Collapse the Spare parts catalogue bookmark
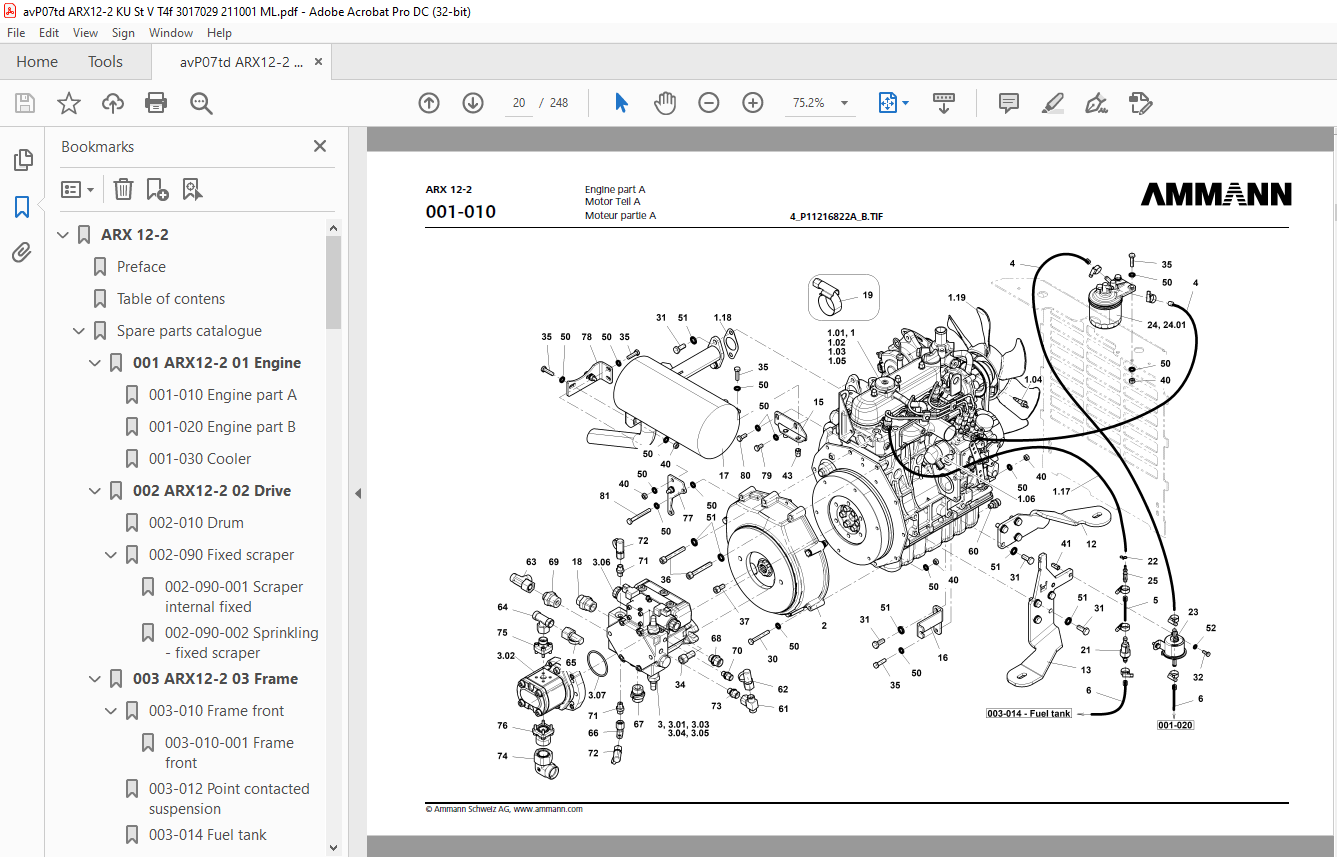The image size is (1337, 857). [80, 331]
